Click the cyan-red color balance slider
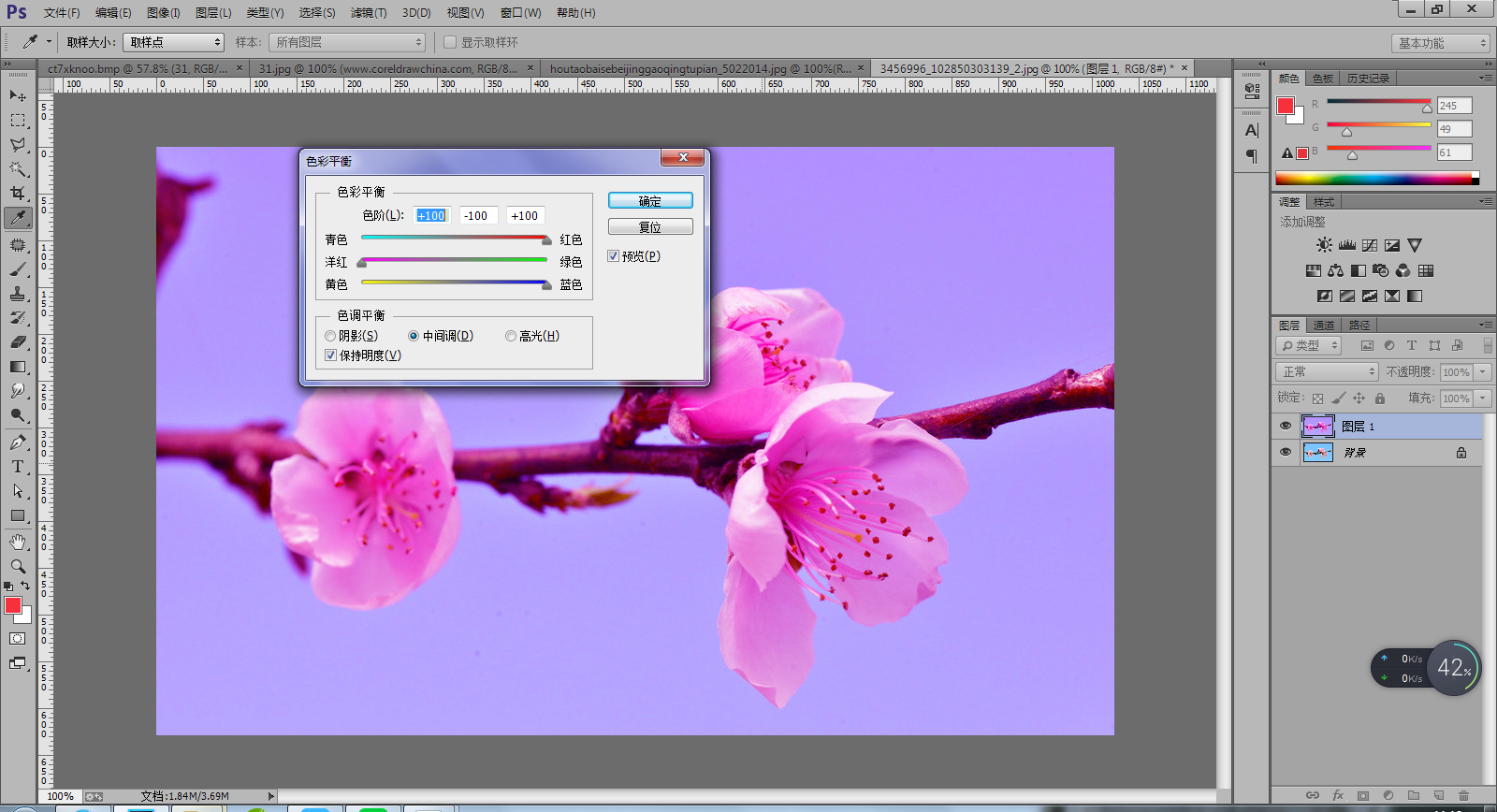Screen dimensions: 1497x812 454,239
